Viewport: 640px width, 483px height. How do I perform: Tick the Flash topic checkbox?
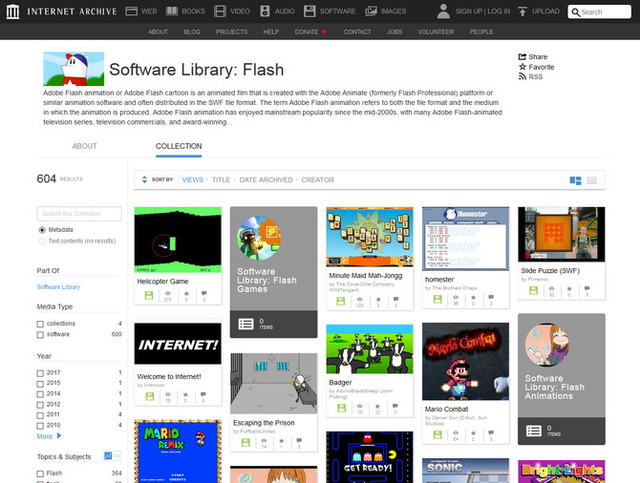tap(40, 473)
